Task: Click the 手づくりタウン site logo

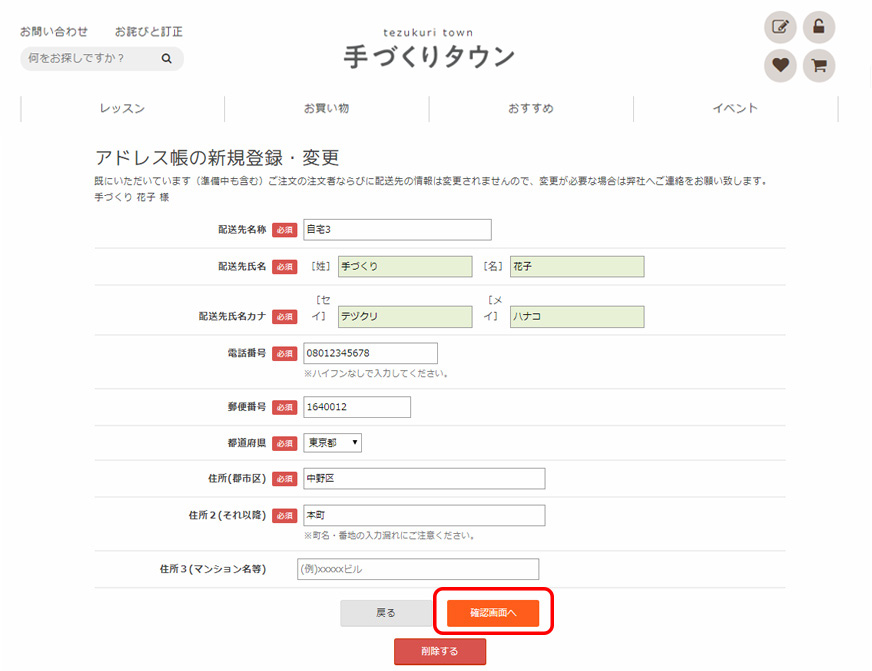Action: 429,50
